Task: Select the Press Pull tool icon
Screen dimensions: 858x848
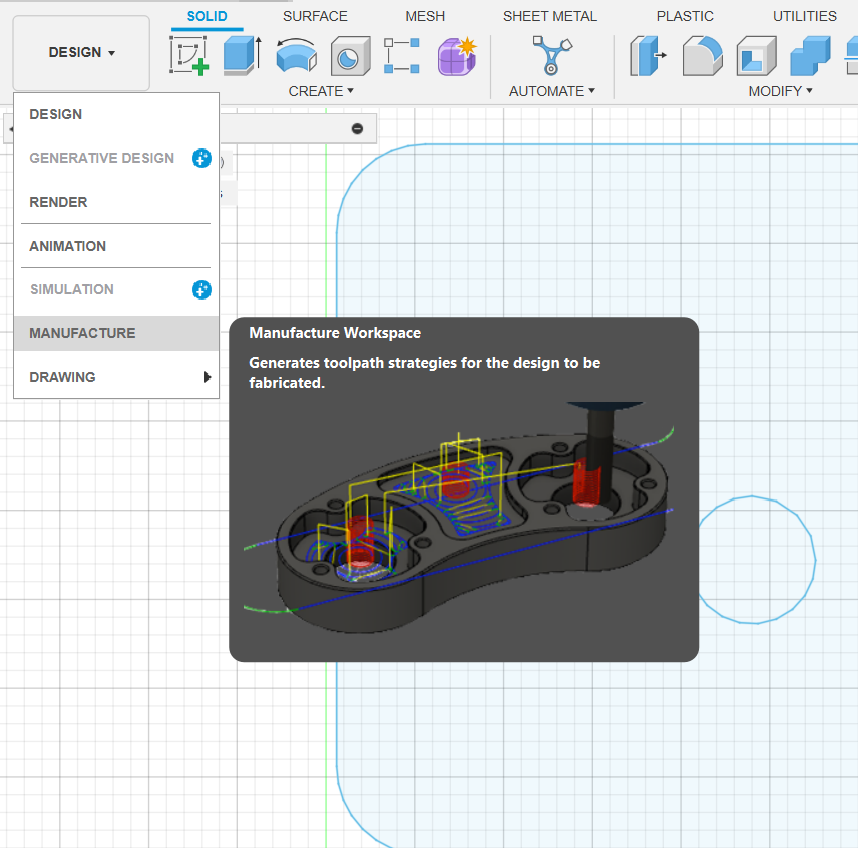Action: coord(648,55)
